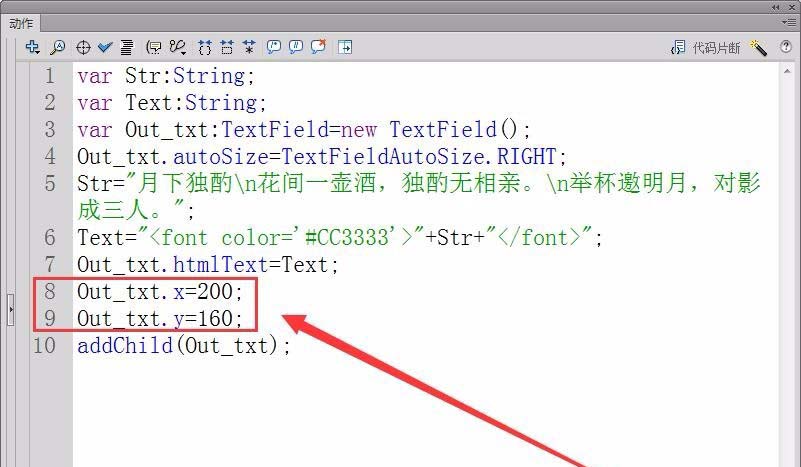The width and height of the screenshot is (801, 467).
Task: Apply line comment icon
Action: tap(296, 48)
